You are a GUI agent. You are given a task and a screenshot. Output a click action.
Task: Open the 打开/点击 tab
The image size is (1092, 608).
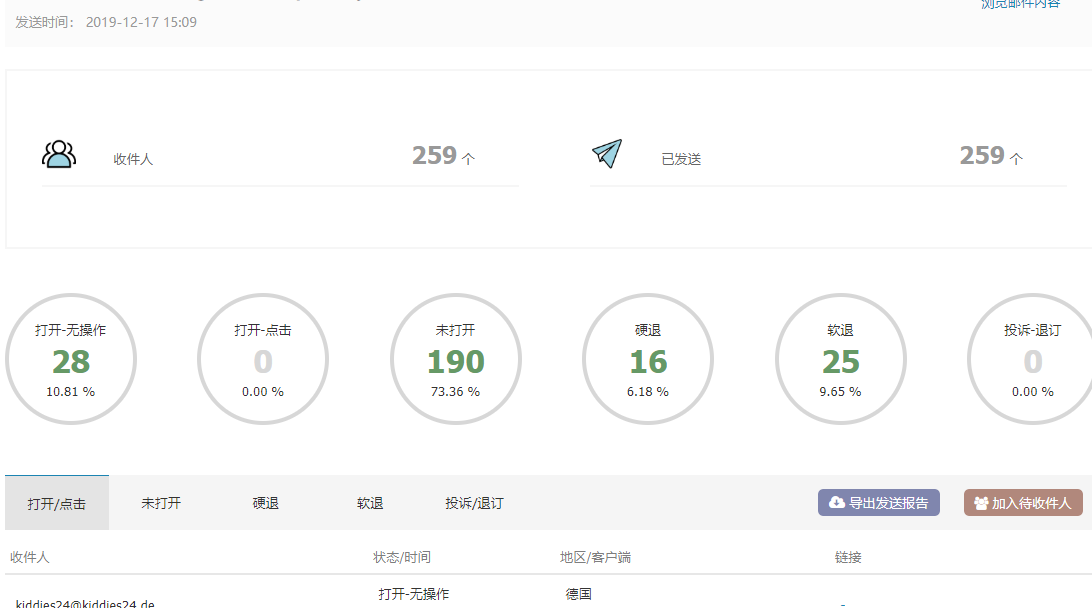click(x=57, y=503)
